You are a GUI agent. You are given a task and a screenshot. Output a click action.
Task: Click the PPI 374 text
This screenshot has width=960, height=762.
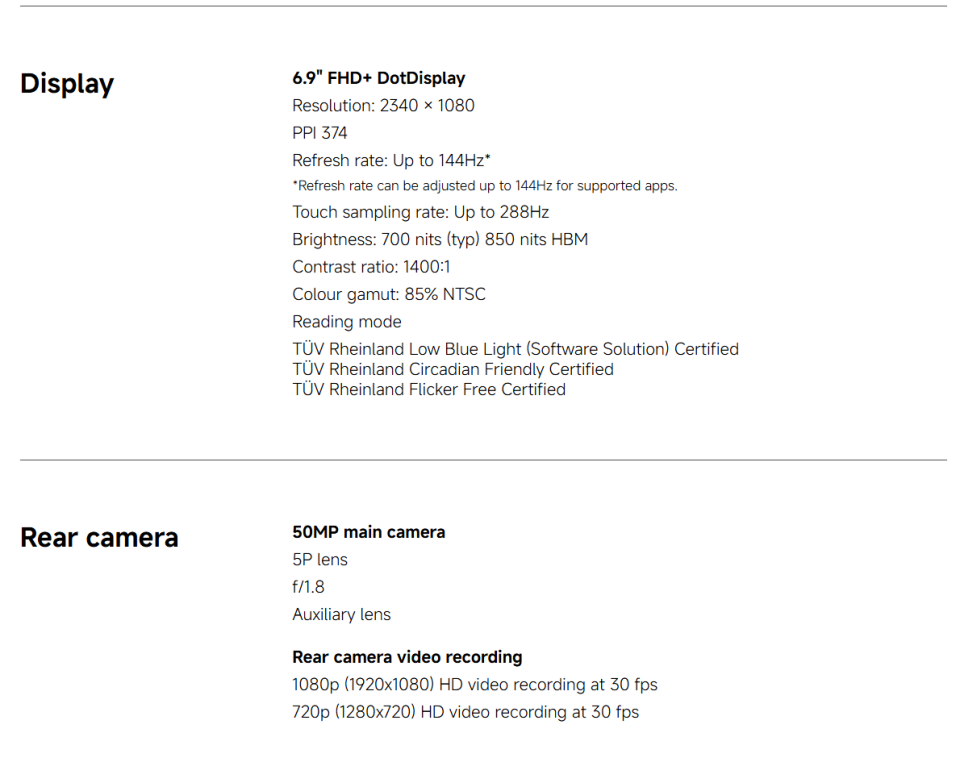pyautogui.click(x=320, y=132)
